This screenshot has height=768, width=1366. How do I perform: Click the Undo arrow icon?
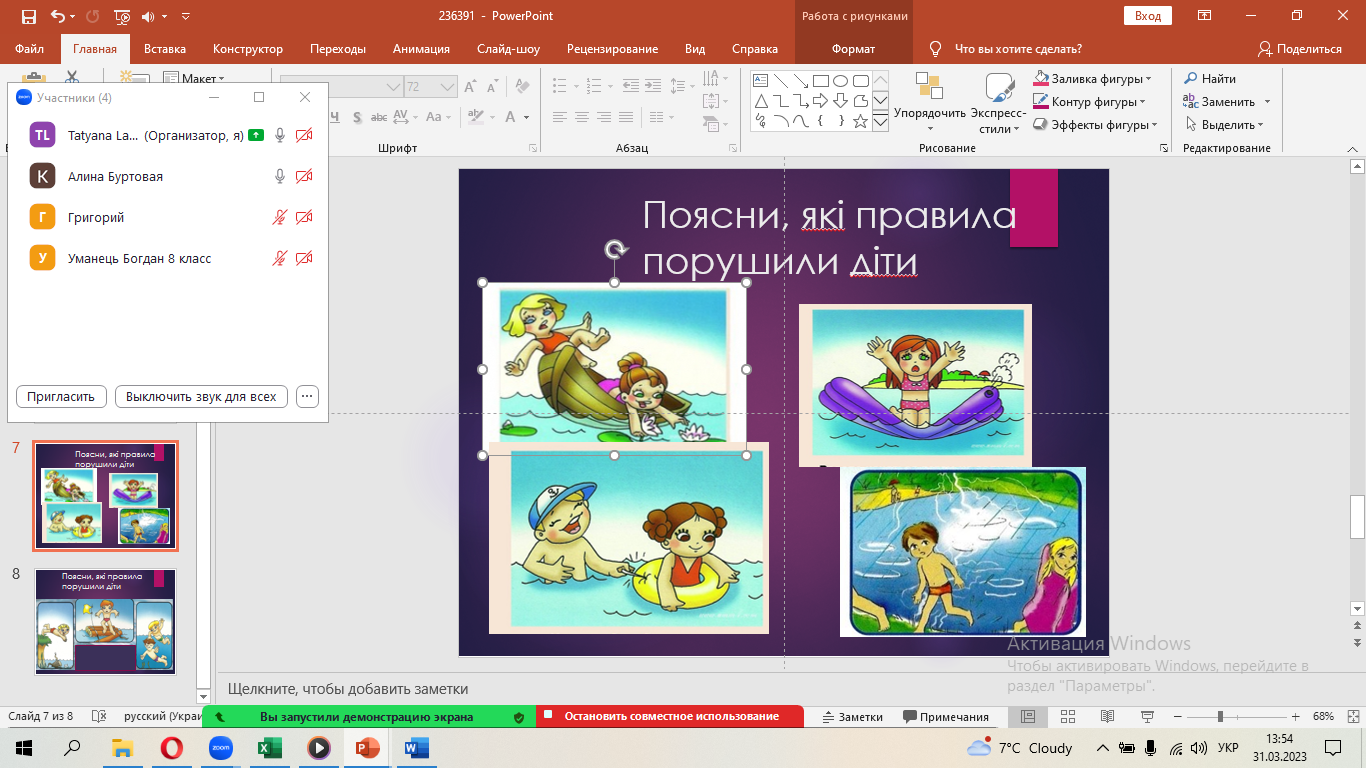[x=57, y=16]
